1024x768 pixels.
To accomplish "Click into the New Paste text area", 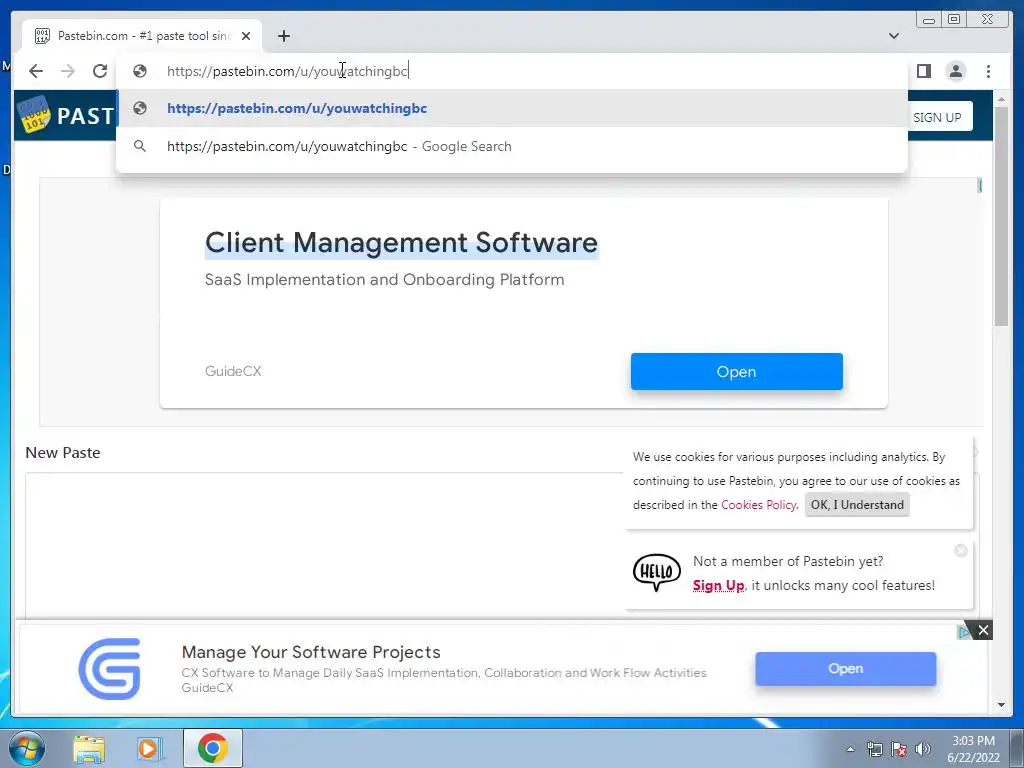I will [x=325, y=545].
